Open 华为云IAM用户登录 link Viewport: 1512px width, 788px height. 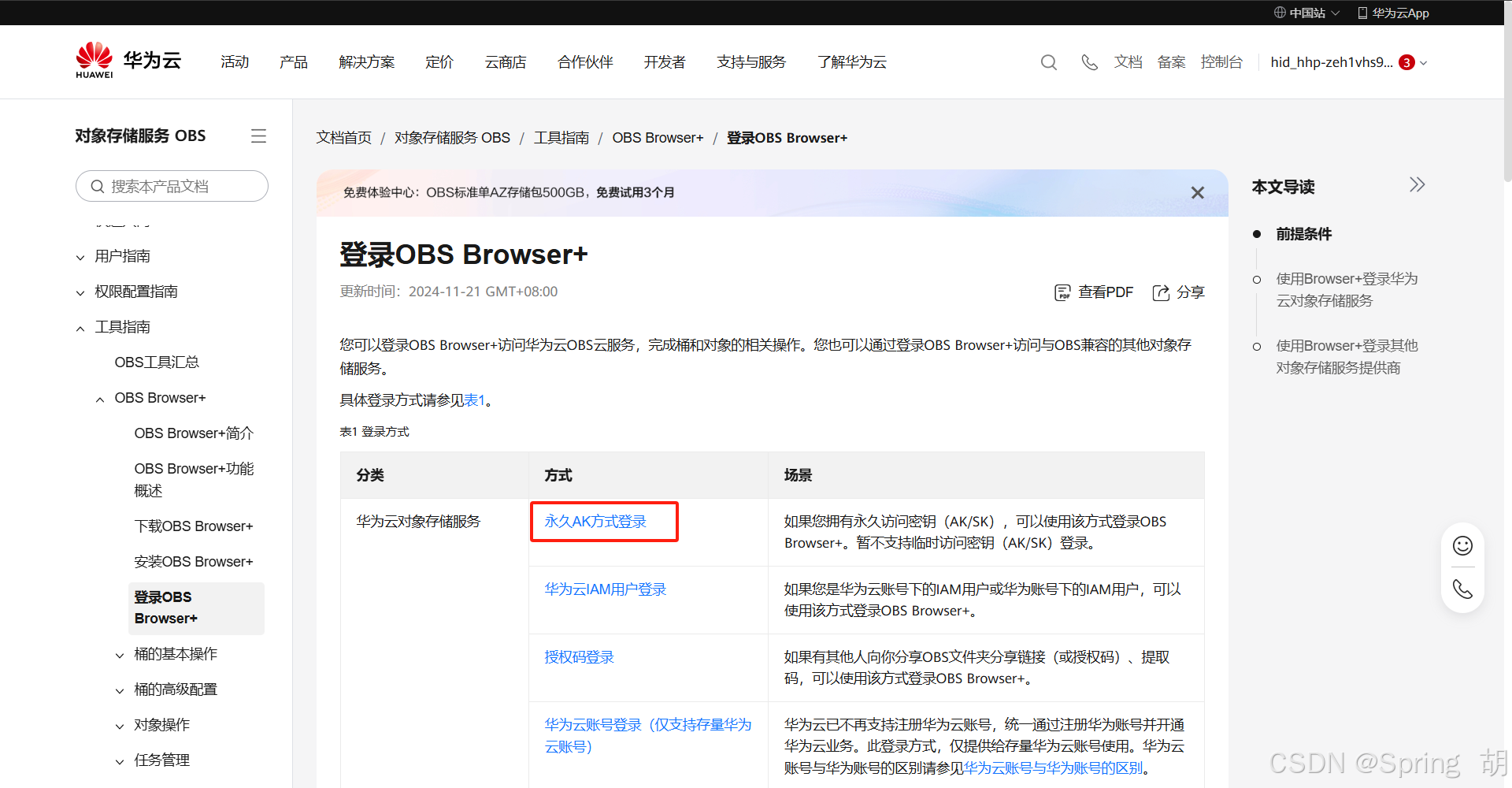(606, 589)
